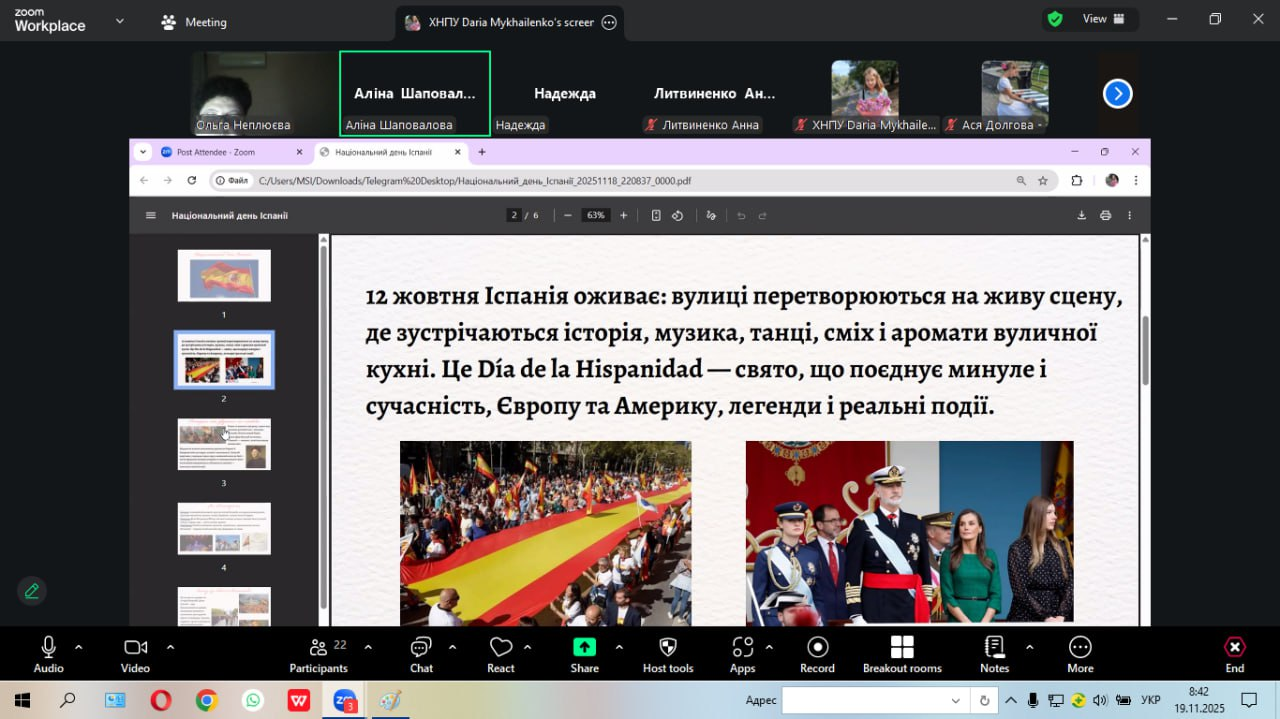Select Аліна Шаповалова's video tile
The width and height of the screenshot is (1280, 719).
pyautogui.click(x=415, y=93)
